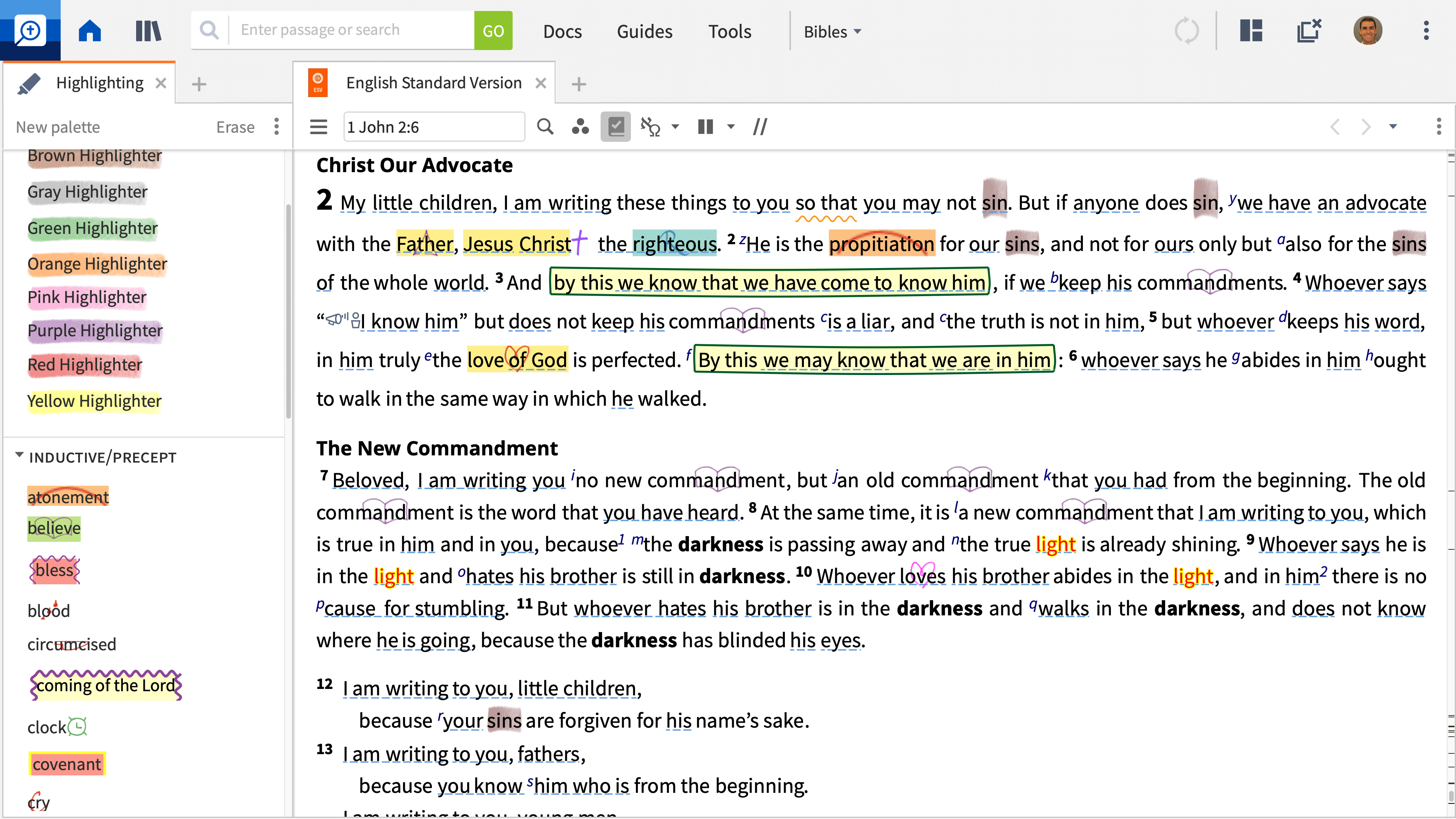
Task: Select the Pink Highlighter style
Action: click(x=87, y=297)
